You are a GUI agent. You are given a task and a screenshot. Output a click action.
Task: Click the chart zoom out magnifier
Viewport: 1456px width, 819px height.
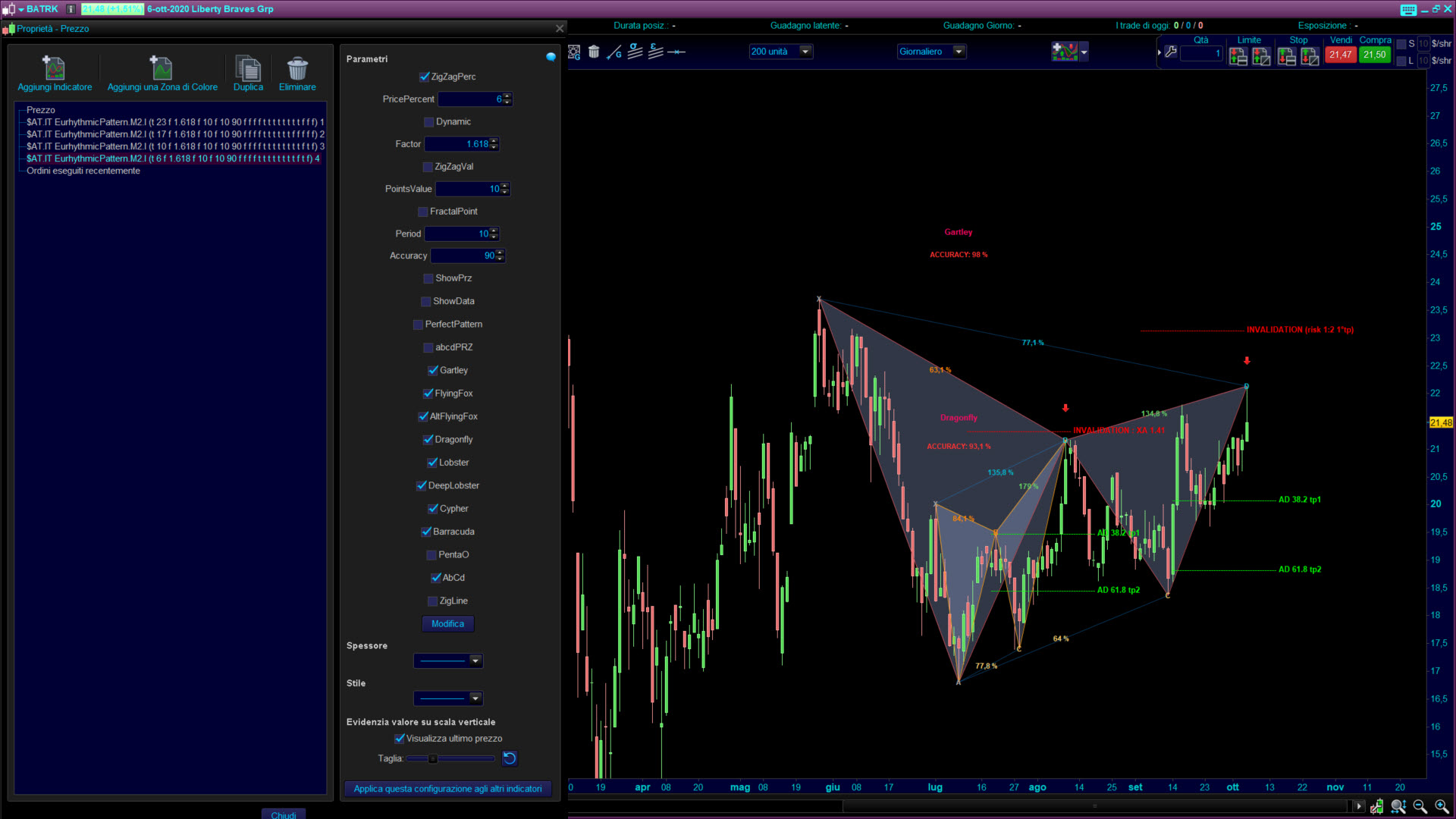tap(1420, 806)
